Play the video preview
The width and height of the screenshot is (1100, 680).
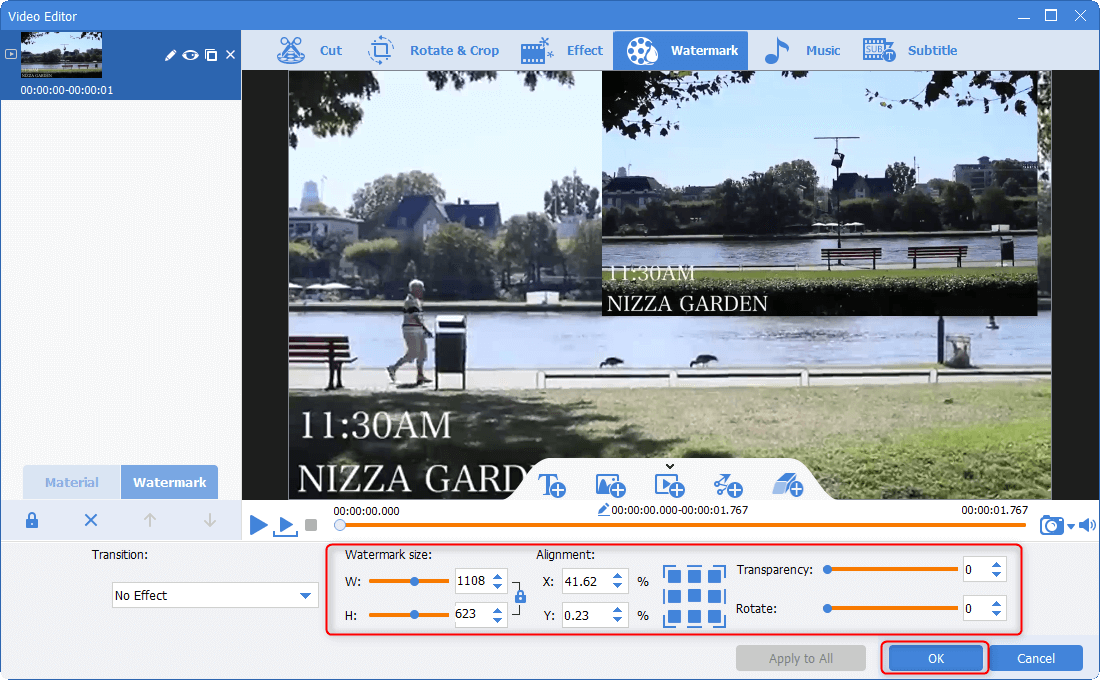coord(258,525)
